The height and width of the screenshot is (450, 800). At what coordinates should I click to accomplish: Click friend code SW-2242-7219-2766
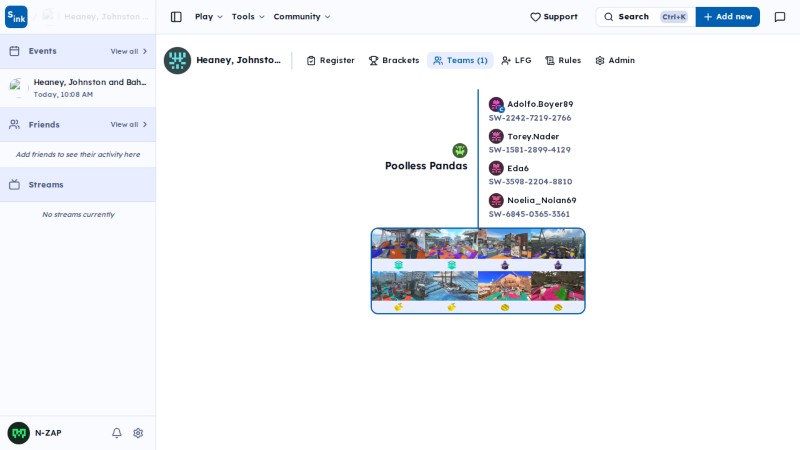click(530, 118)
